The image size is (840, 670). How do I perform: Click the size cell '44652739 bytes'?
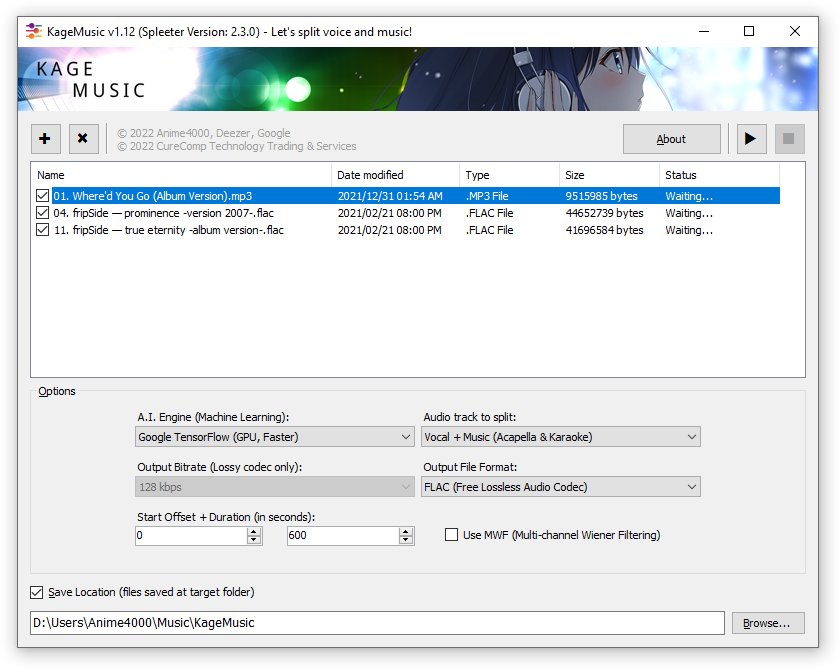pos(604,213)
